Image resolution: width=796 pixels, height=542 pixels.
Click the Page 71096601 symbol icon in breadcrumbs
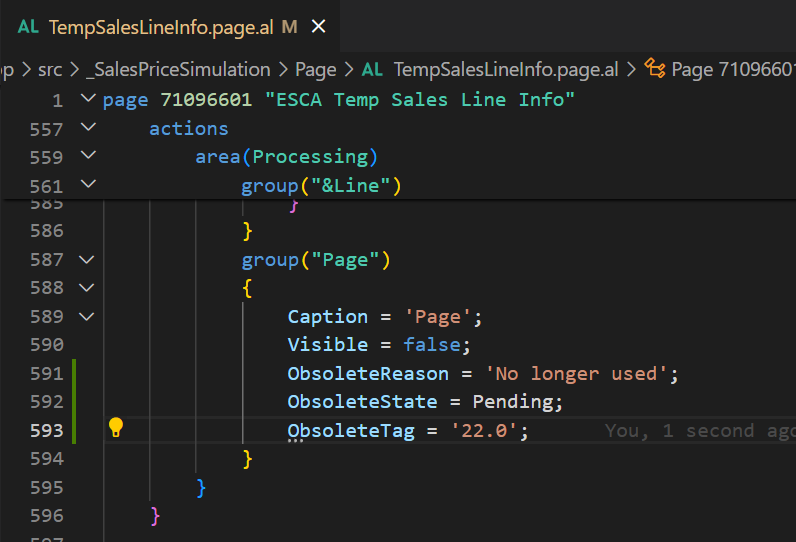pyautogui.click(x=655, y=69)
